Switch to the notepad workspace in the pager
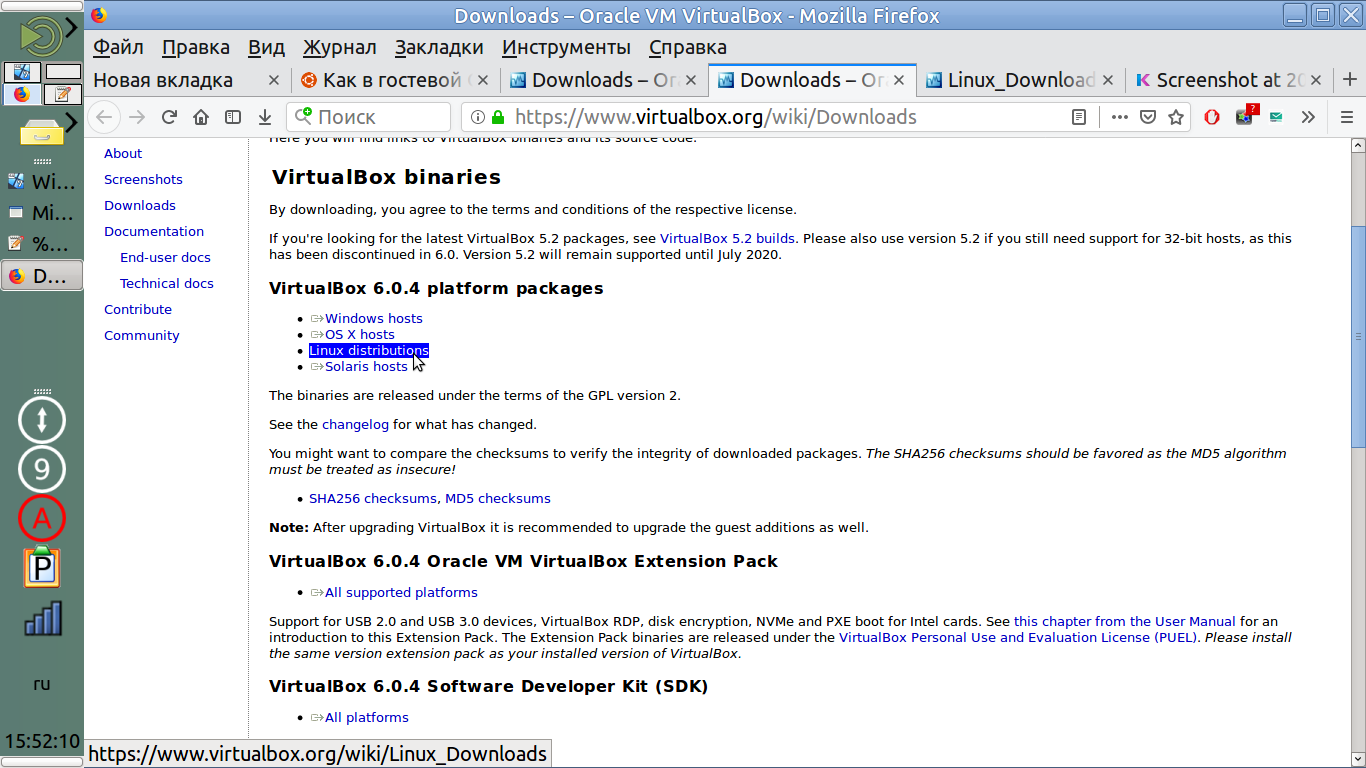 pos(63,94)
